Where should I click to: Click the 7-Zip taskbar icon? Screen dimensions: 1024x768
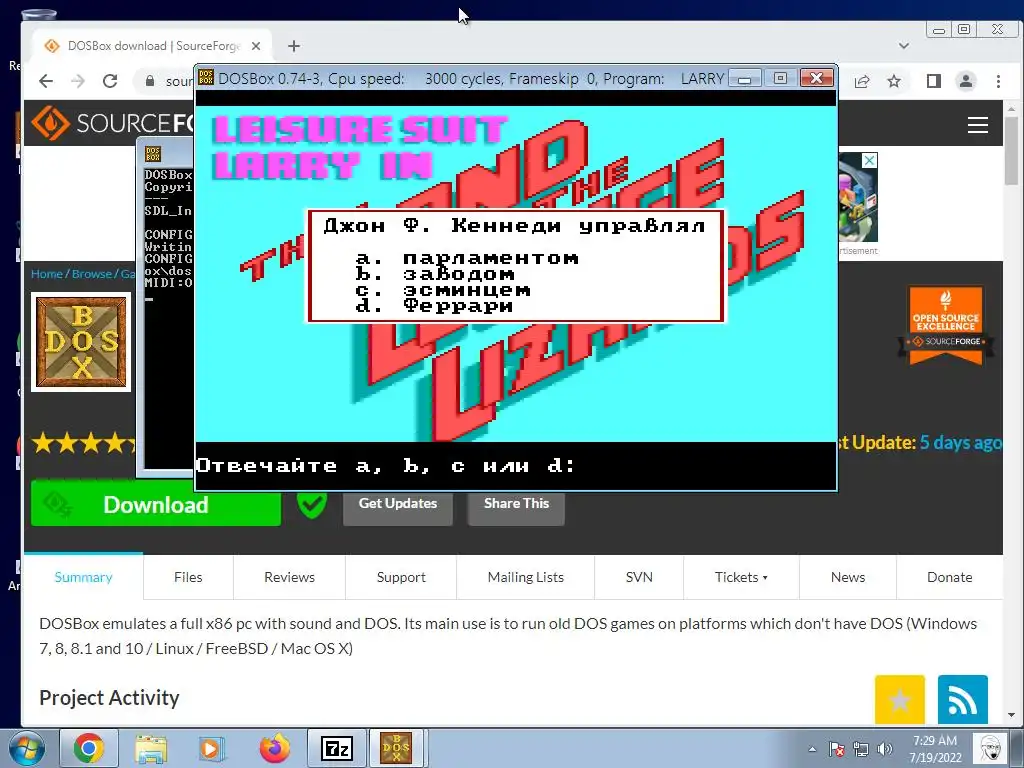pos(337,748)
